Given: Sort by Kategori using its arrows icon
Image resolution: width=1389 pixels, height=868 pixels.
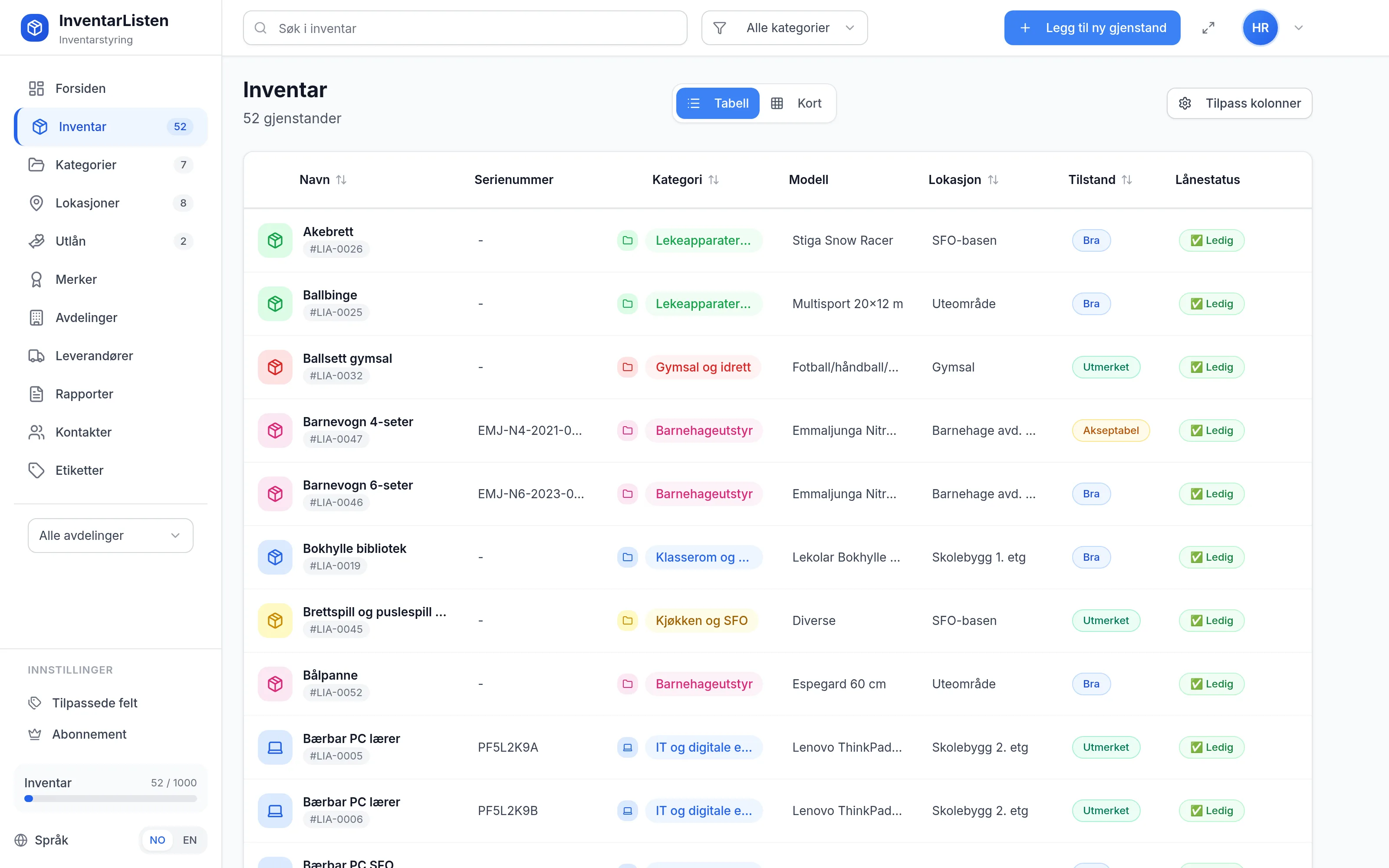Looking at the screenshot, I should coord(714,180).
